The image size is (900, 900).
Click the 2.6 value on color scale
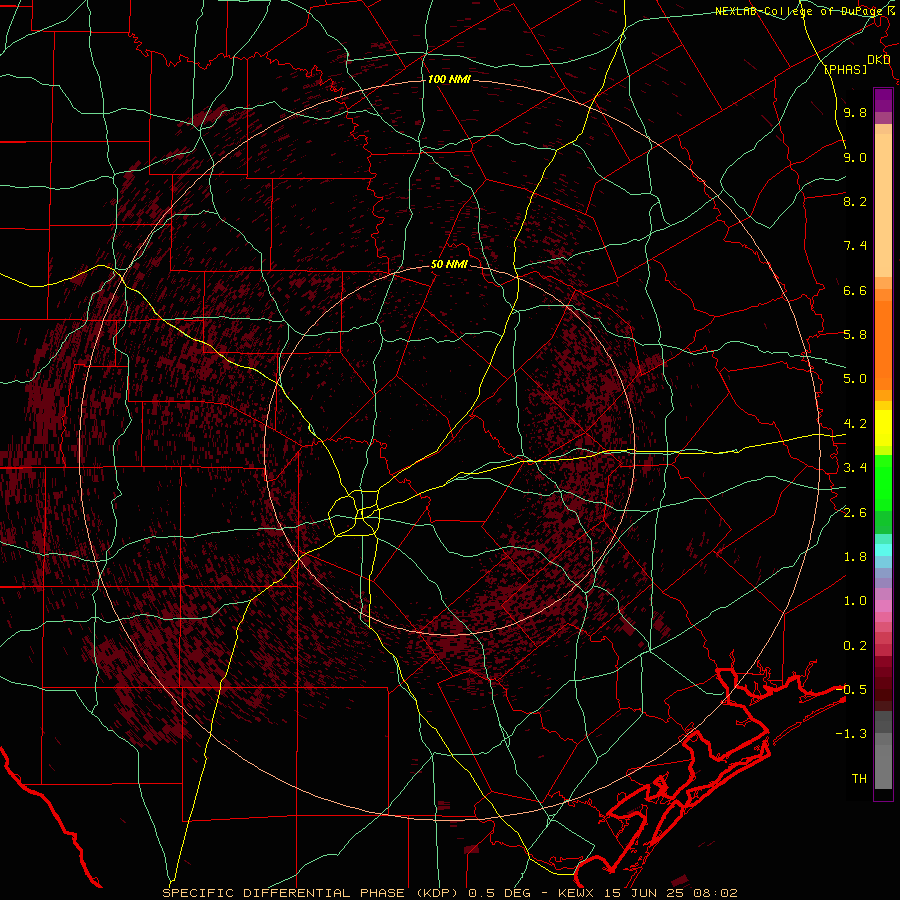click(x=855, y=513)
